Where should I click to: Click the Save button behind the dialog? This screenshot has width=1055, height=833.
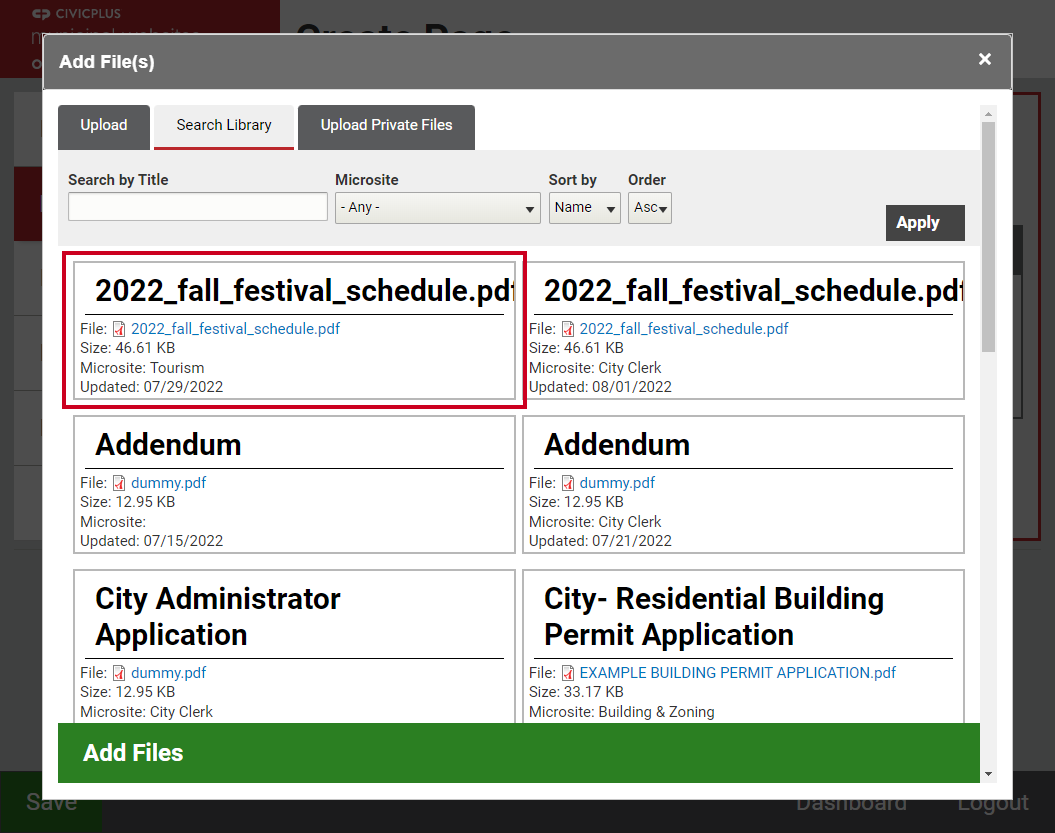pyautogui.click(x=51, y=802)
